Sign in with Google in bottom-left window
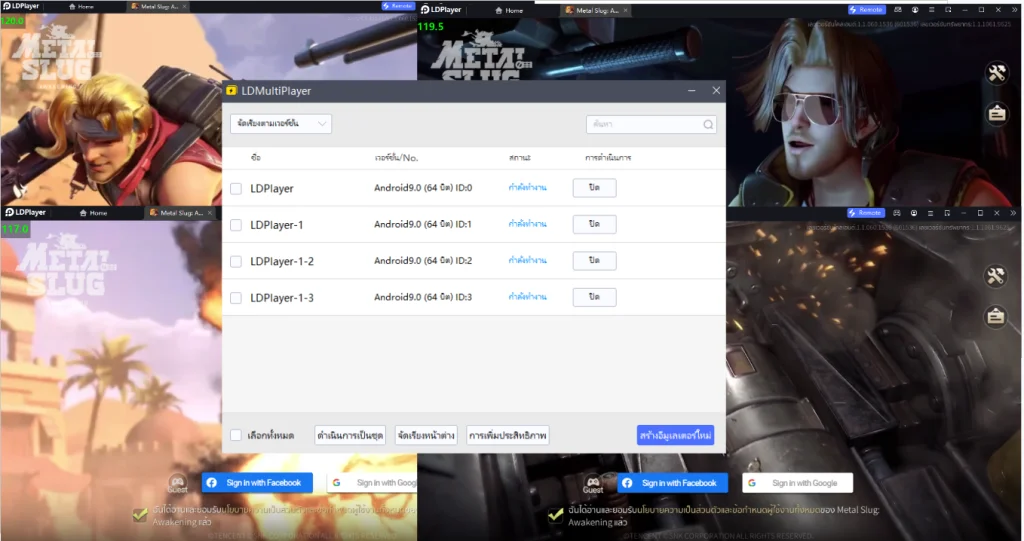Image resolution: width=1024 pixels, height=541 pixels. (372, 483)
